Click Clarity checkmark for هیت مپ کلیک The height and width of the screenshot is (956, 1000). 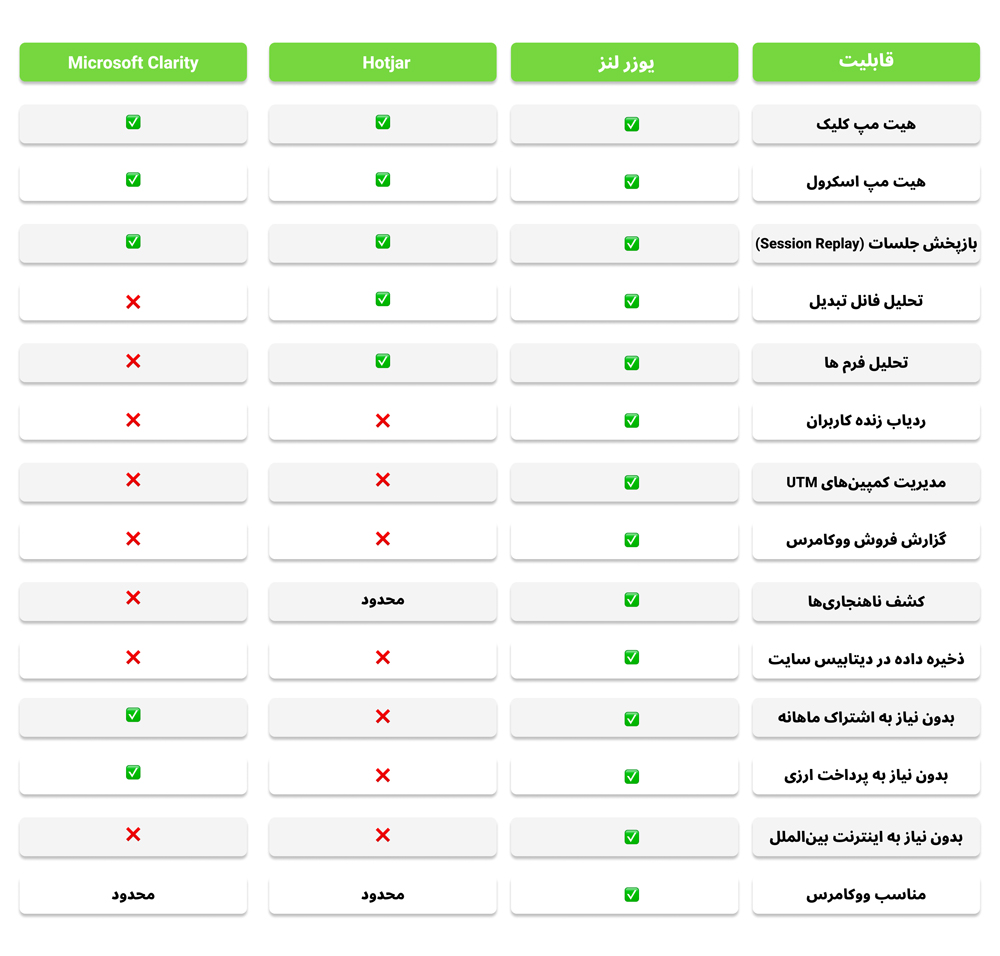click(x=133, y=122)
